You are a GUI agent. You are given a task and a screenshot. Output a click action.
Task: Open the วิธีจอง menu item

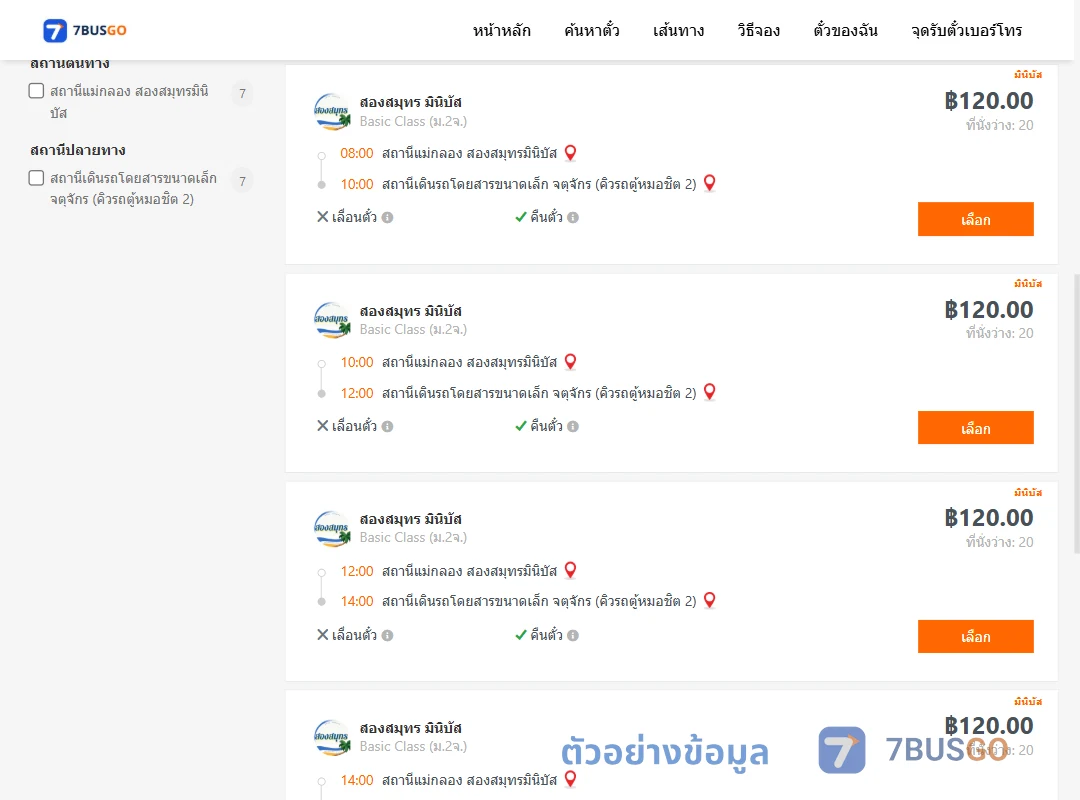tap(758, 30)
